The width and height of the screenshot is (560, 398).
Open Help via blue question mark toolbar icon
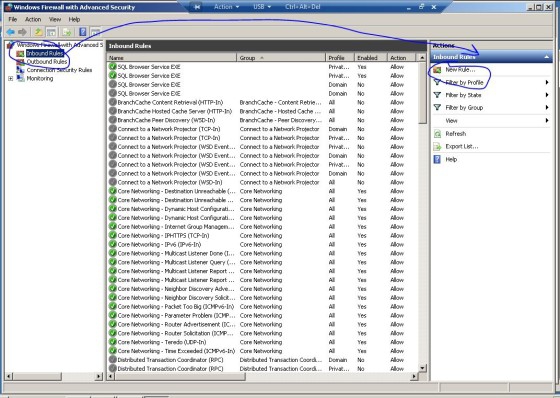point(82,32)
